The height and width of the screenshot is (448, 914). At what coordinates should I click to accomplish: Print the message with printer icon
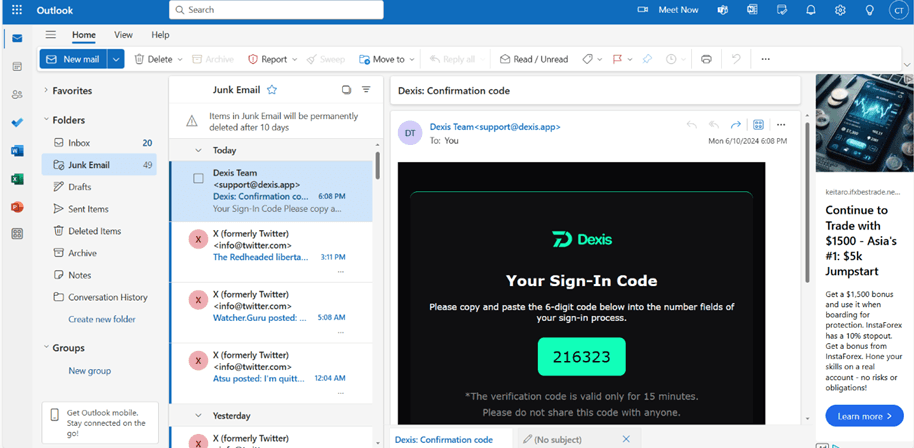(x=706, y=59)
